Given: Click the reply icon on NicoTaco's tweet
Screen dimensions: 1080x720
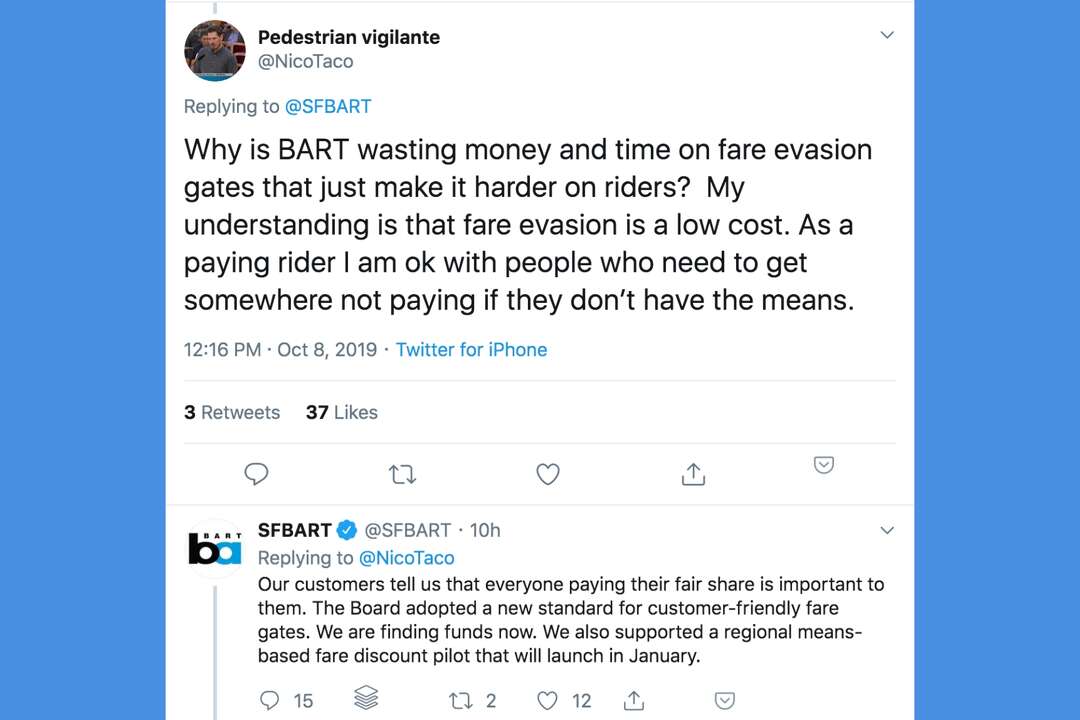Looking at the screenshot, I should point(256,474).
